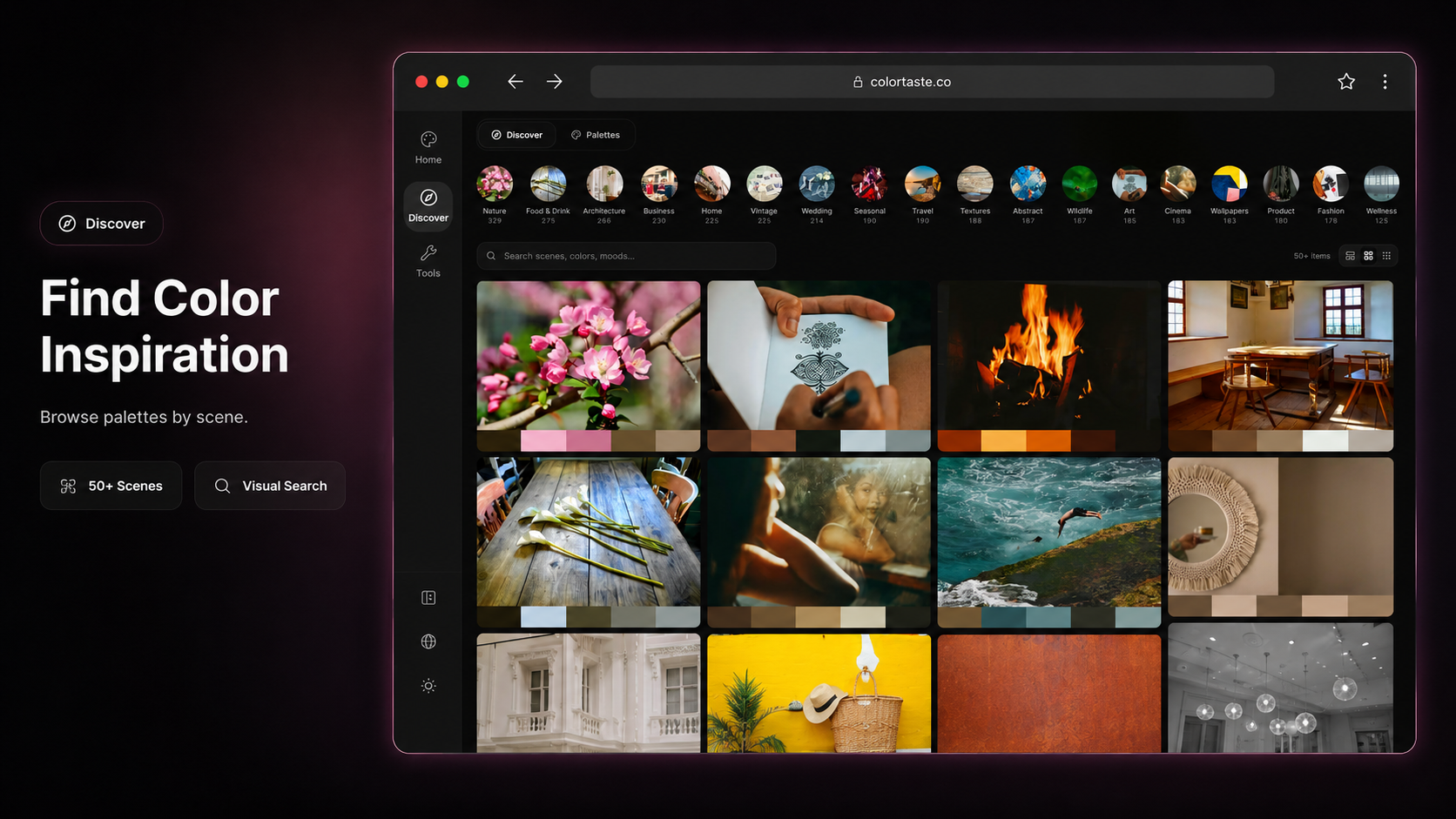Switch to the Palettes tab

(596, 135)
